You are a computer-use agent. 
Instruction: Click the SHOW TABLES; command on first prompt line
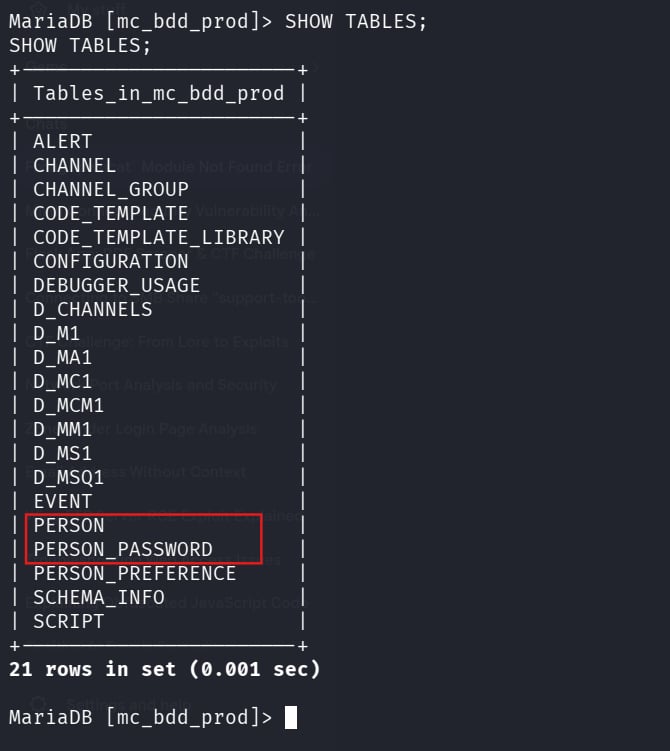pos(356,21)
